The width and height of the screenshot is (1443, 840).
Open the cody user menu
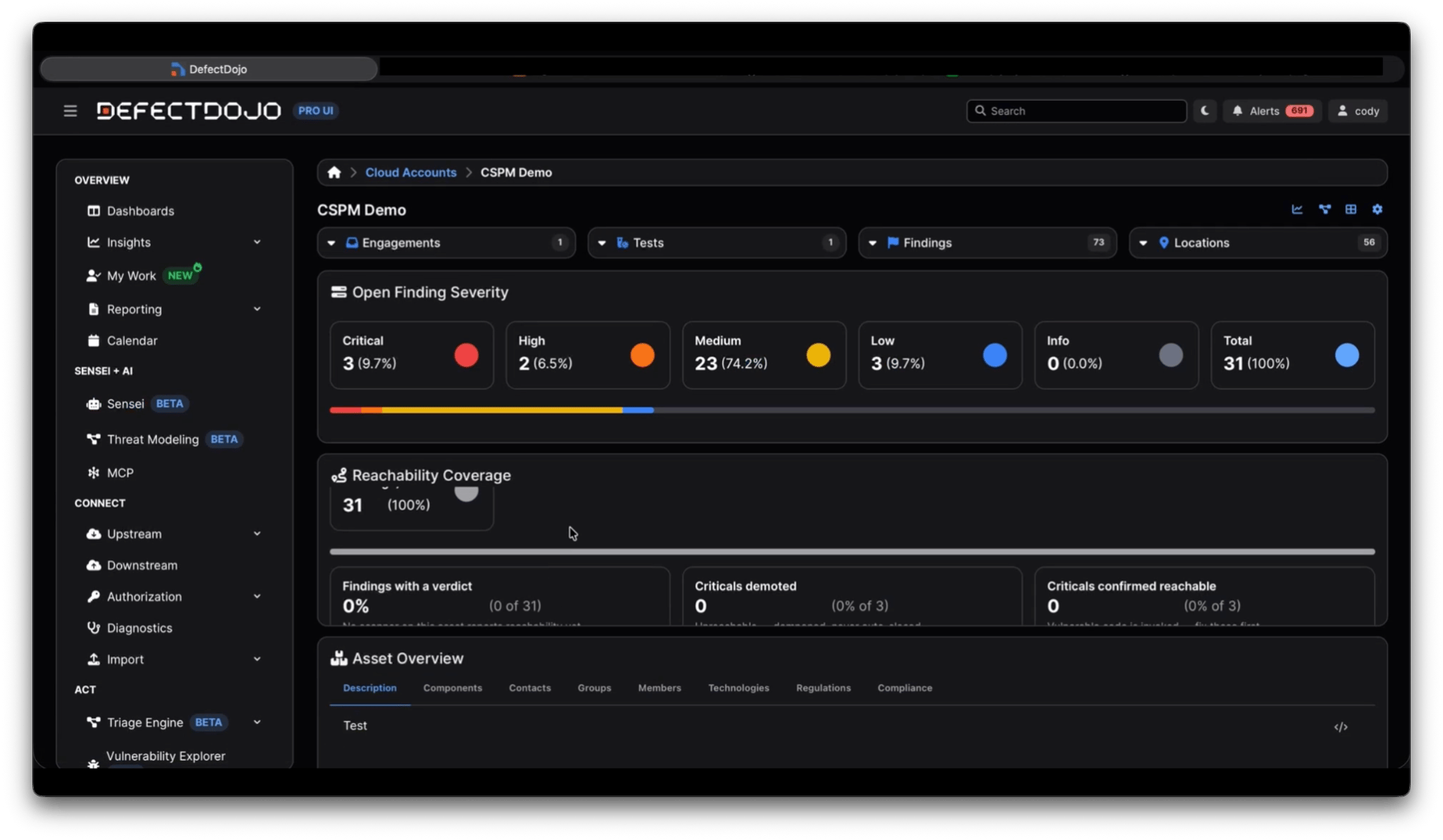tap(1358, 111)
